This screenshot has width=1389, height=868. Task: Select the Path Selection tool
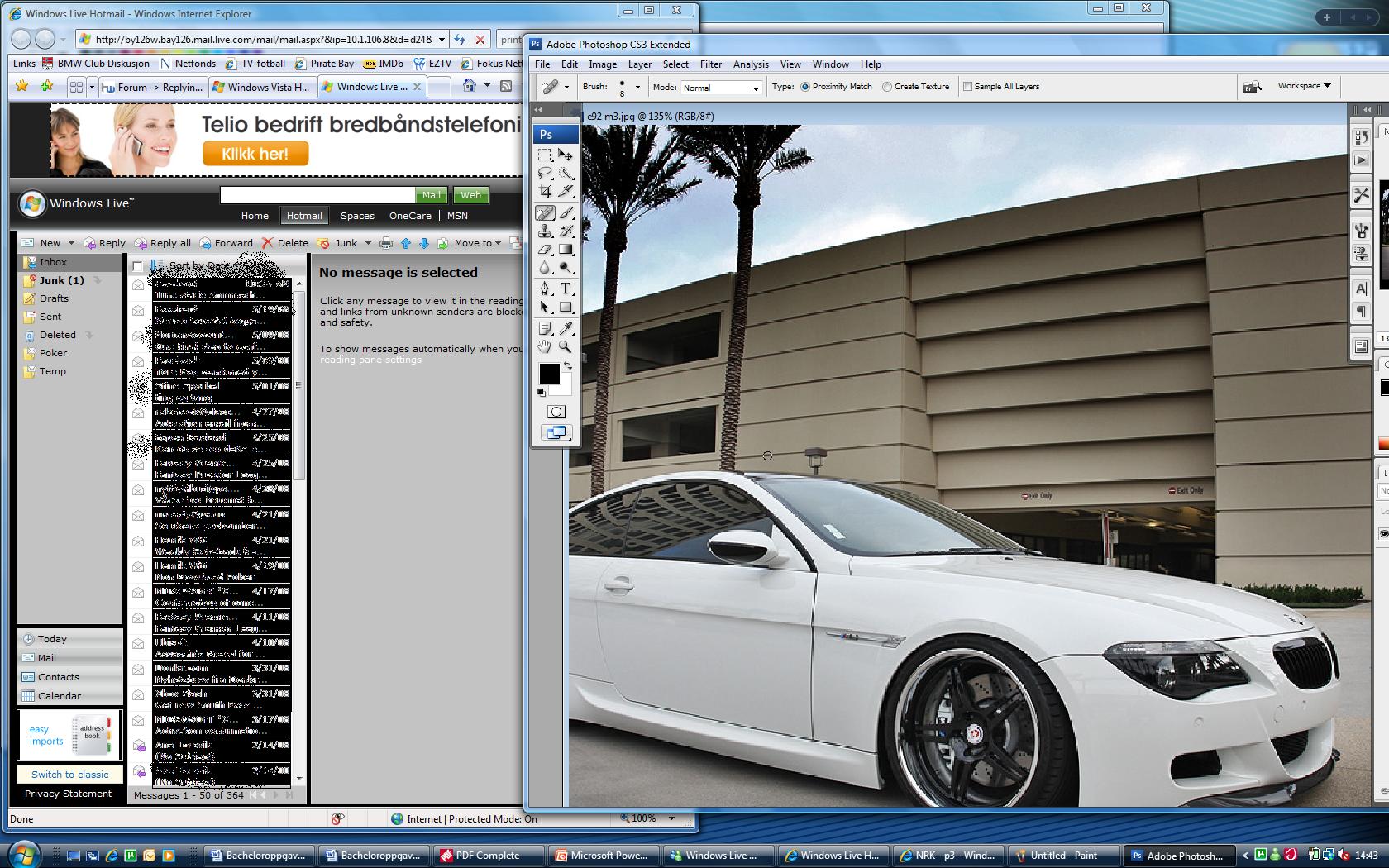(545, 307)
